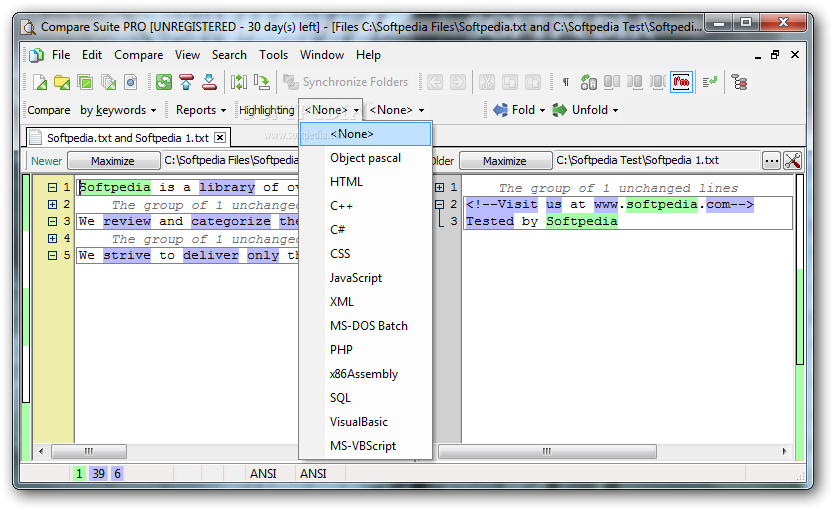Click the green image comparison icon
834x510 pixels.
85,82
